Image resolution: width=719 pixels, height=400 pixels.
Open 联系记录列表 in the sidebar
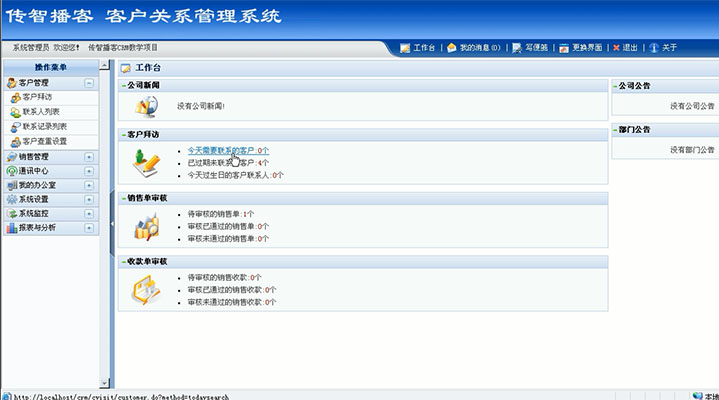44,127
